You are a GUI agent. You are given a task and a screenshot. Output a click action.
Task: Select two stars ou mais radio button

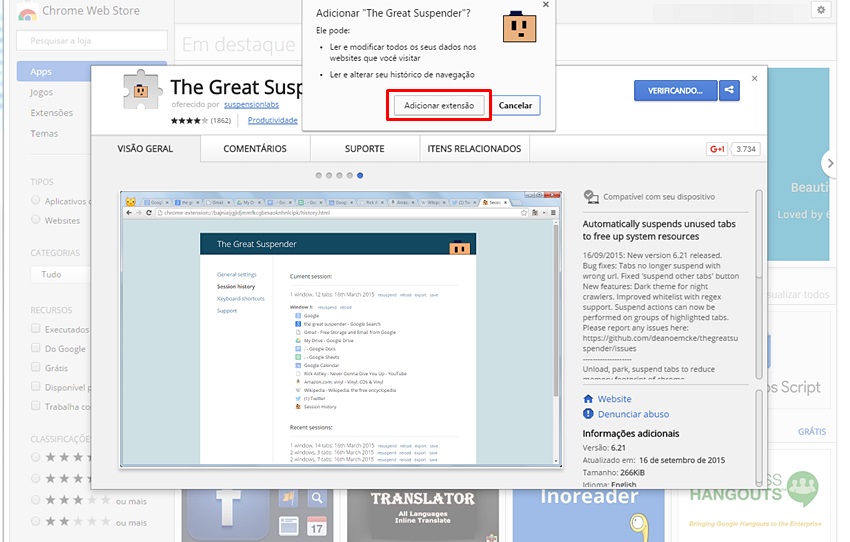[36, 521]
